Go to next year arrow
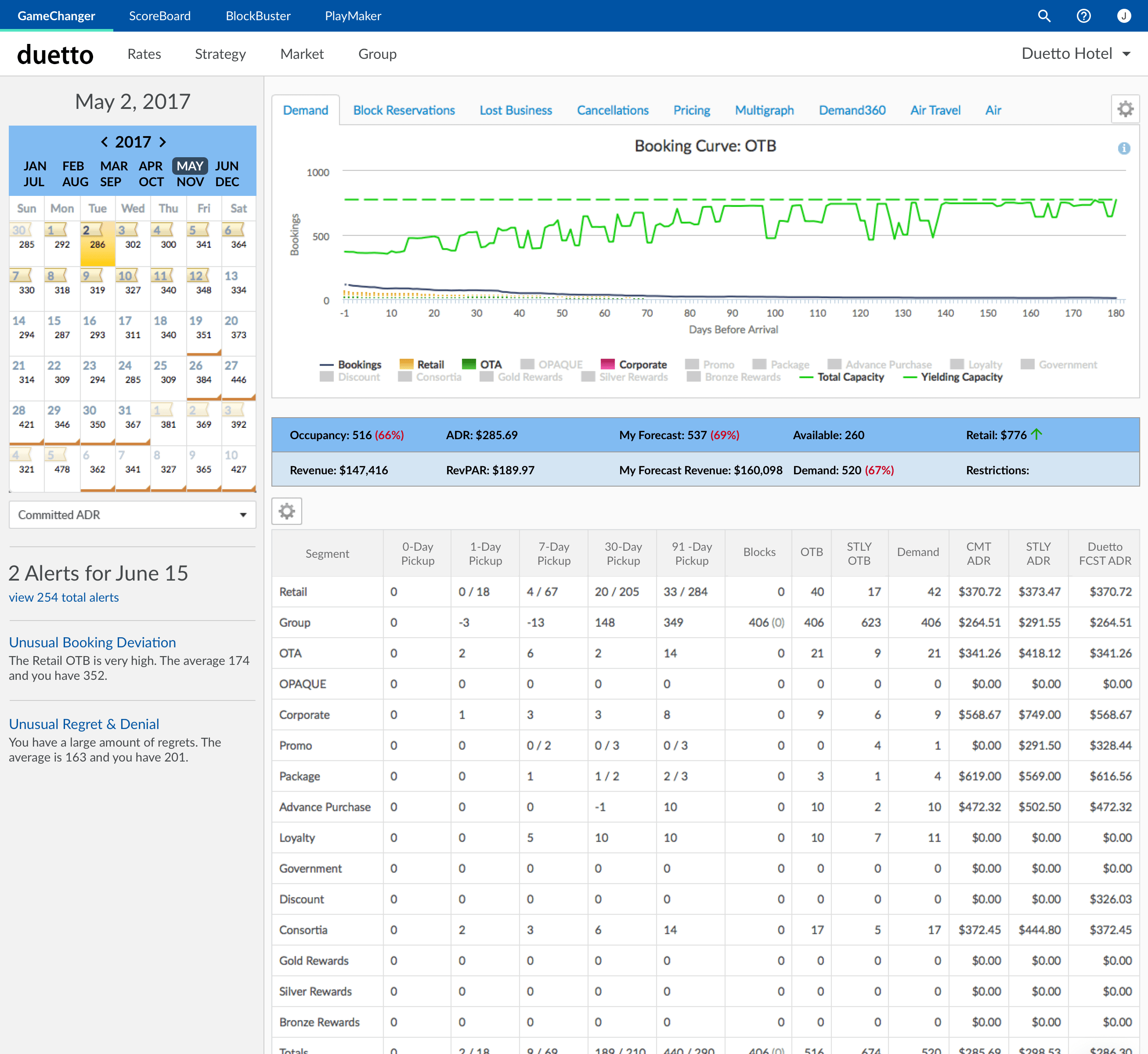 (x=162, y=141)
